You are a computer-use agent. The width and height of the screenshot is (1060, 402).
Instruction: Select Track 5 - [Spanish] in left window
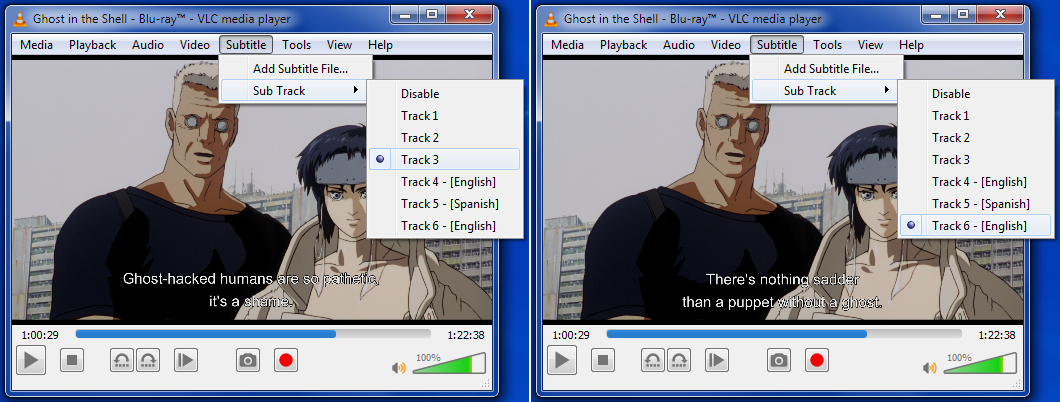445,203
